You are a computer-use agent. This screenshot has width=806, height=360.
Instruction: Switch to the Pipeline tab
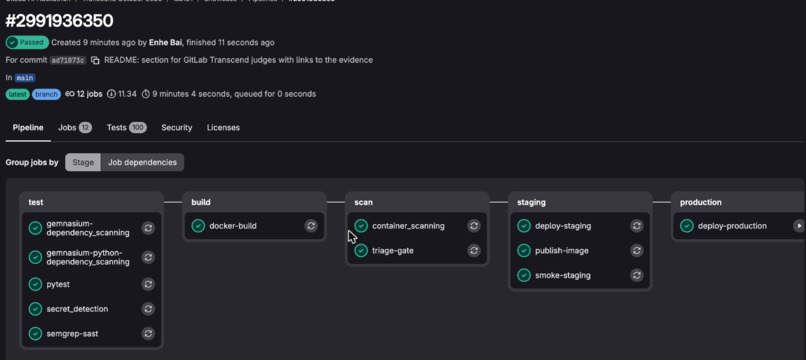(28, 128)
